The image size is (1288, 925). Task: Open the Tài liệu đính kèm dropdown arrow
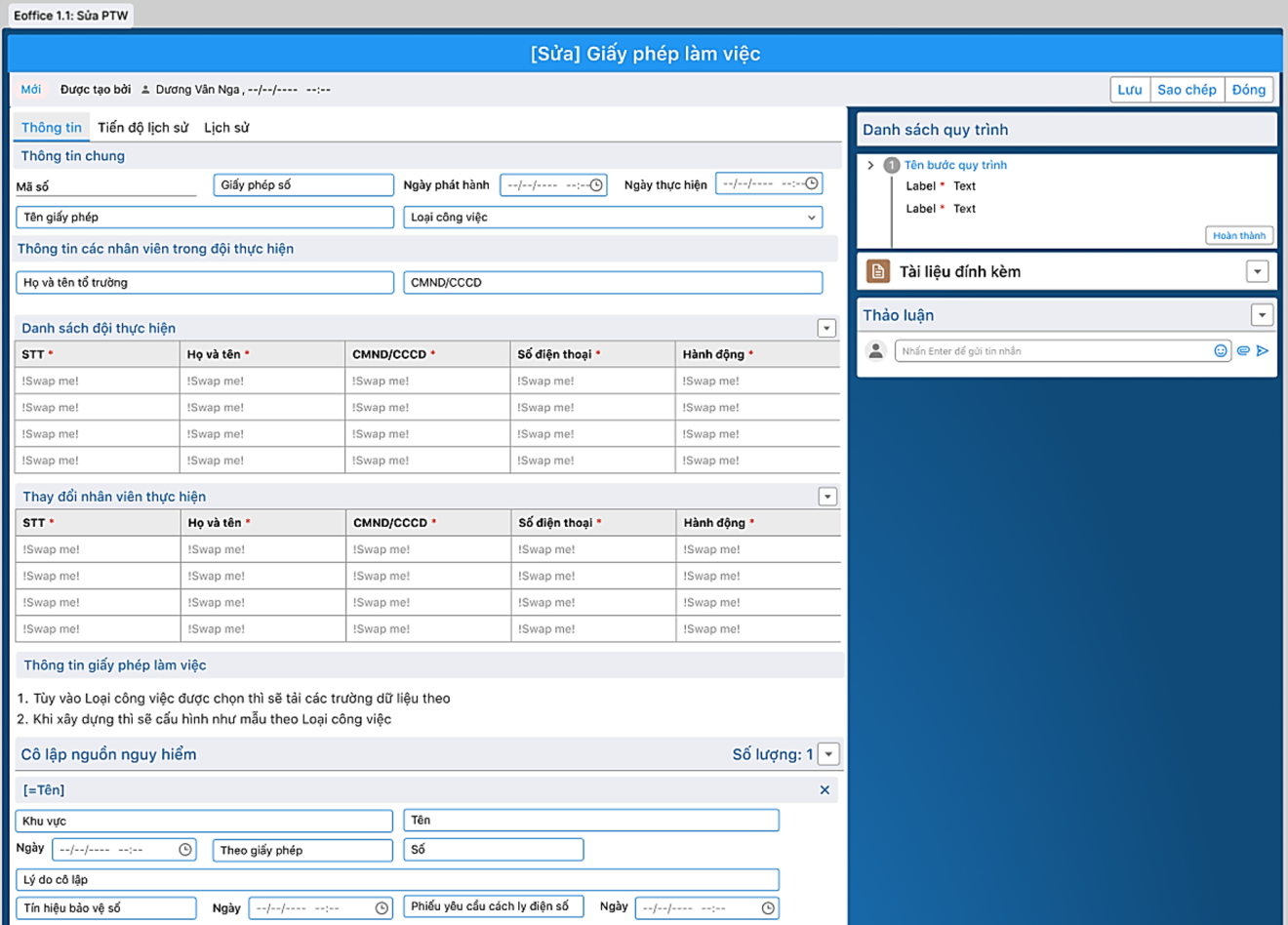[x=1257, y=271]
